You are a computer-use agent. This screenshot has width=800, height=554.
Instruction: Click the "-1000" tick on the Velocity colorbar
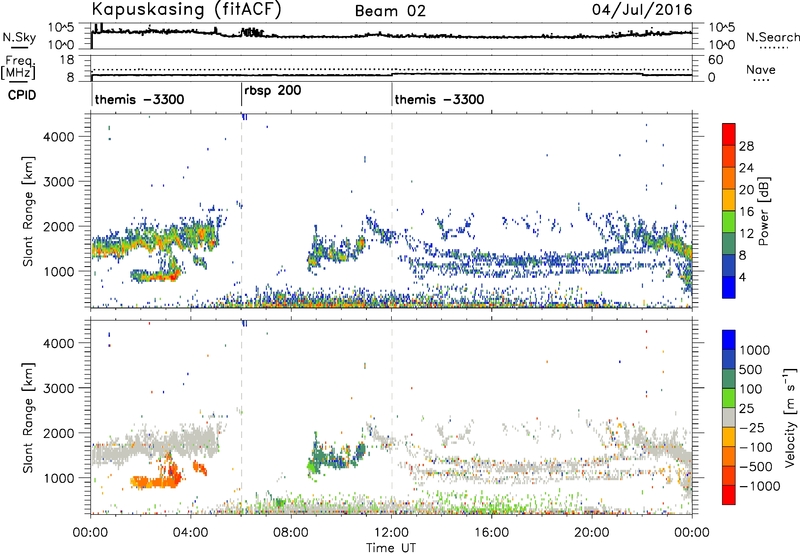pyautogui.click(x=760, y=486)
